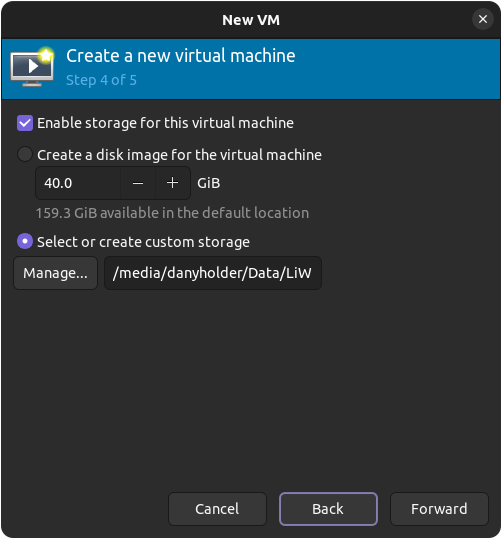Click the 159.3 GiB available hint text

[x=173, y=213]
